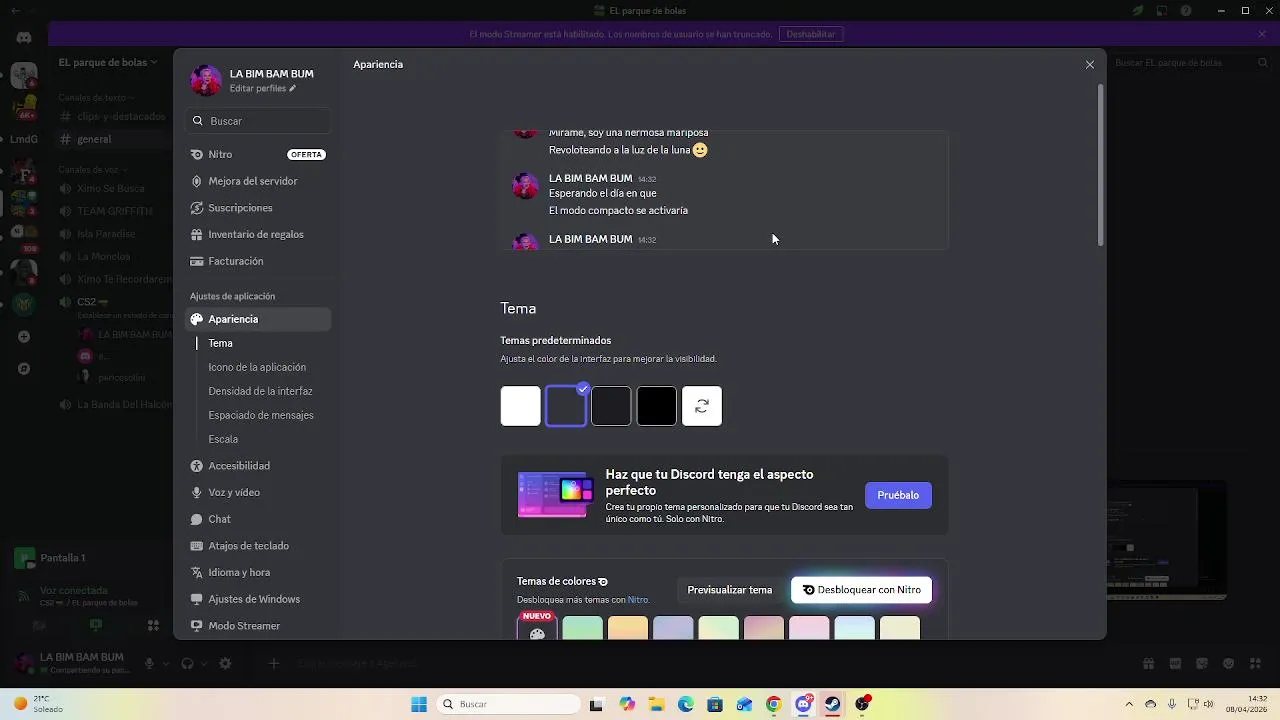Screen dimensions: 1280x720
Task: Open OBS Studio from the taskbar
Action: (862, 704)
